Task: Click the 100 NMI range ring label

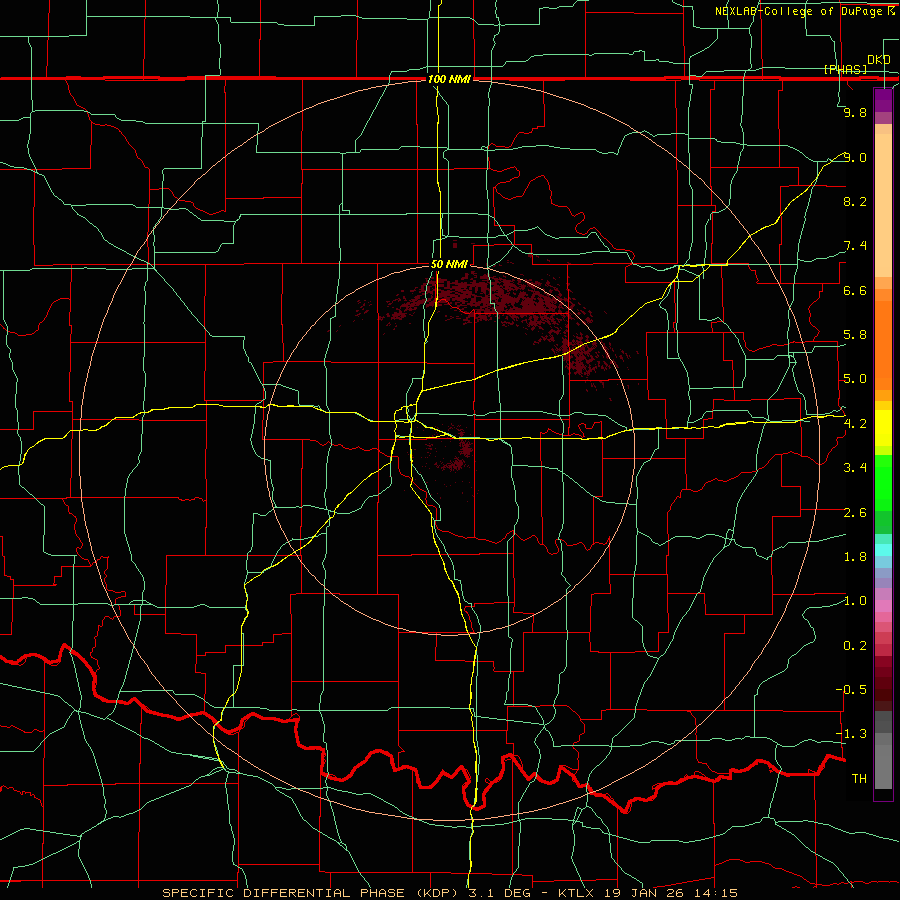Action: pos(449,79)
